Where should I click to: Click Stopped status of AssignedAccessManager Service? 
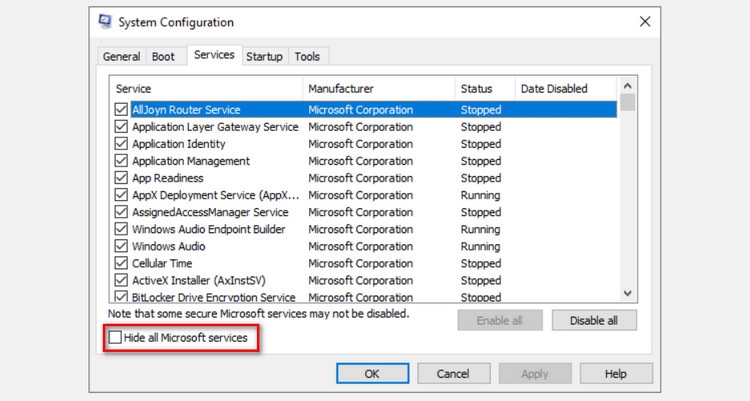481,212
